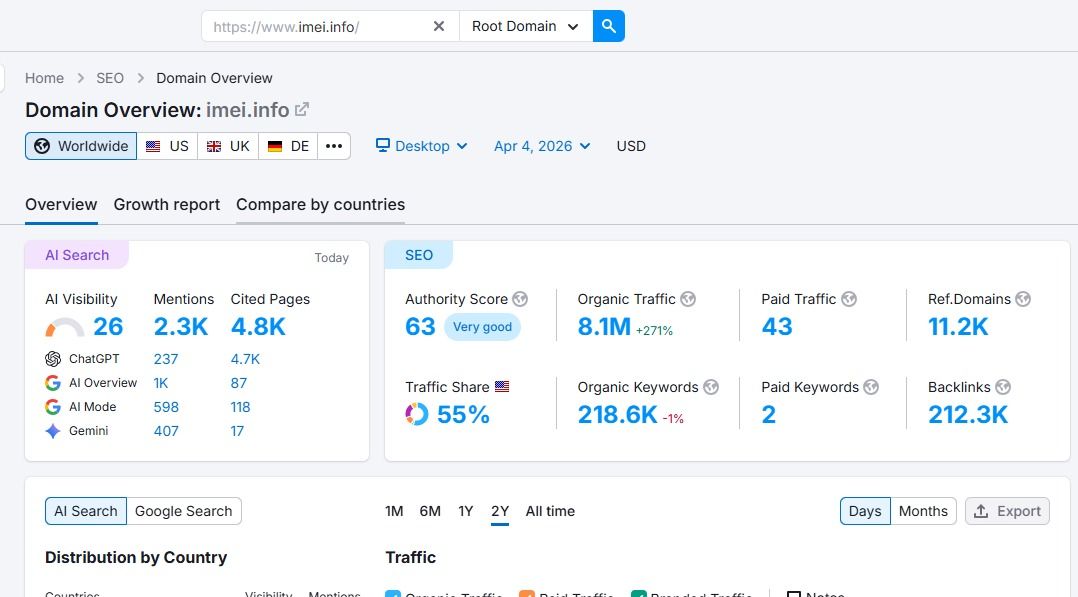Screen dimensions: 1078x597
Task: Click into the domain URL input field
Action: pos(318,26)
